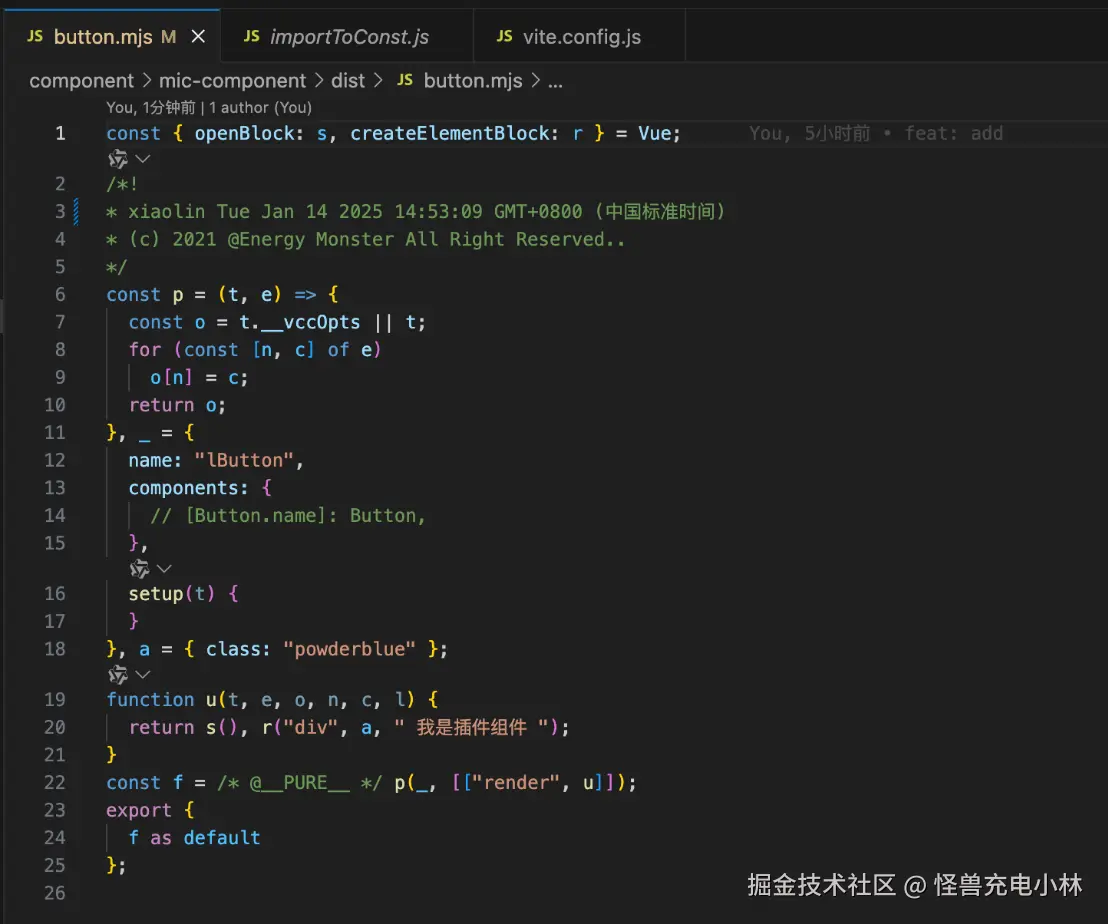Viewport: 1108px width, 924px height.
Task: Click the JS file icon on importToConst.js tab
Action: point(252,36)
